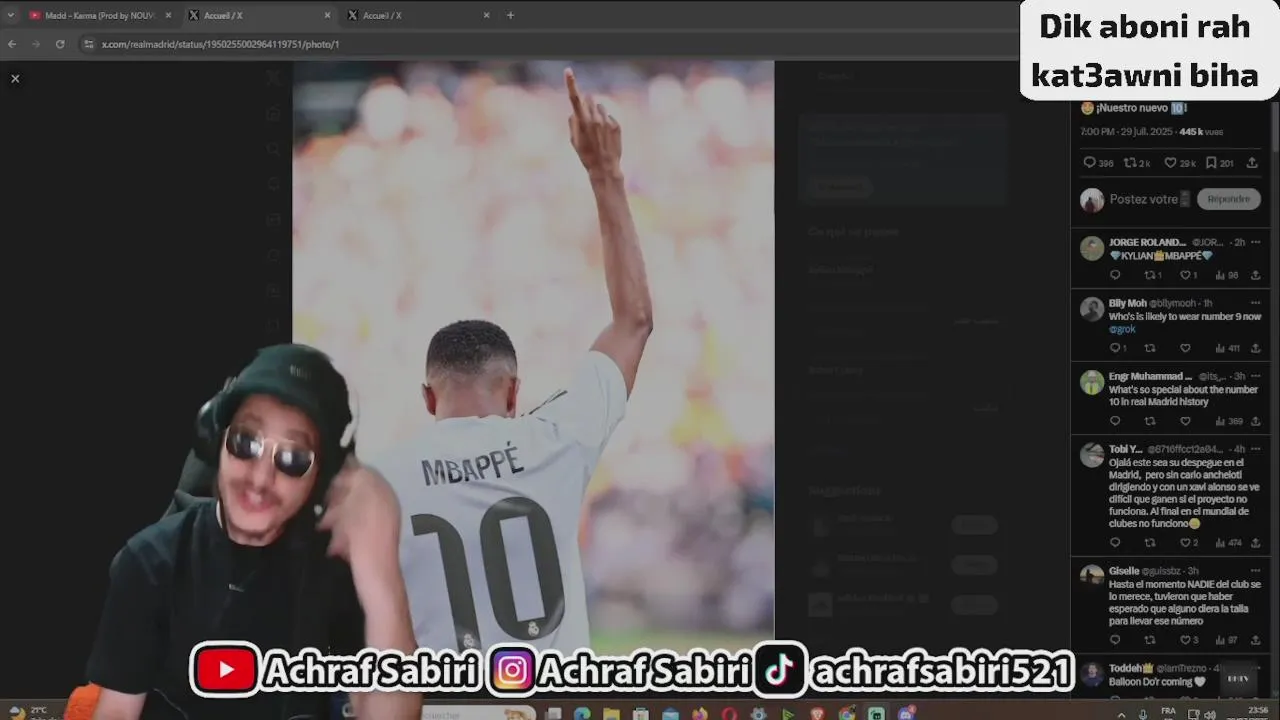Image resolution: width=1280 pixels, height=720 pixels.
Task: Reply to Billy Moh's comment
Action: pos(1117,348)
